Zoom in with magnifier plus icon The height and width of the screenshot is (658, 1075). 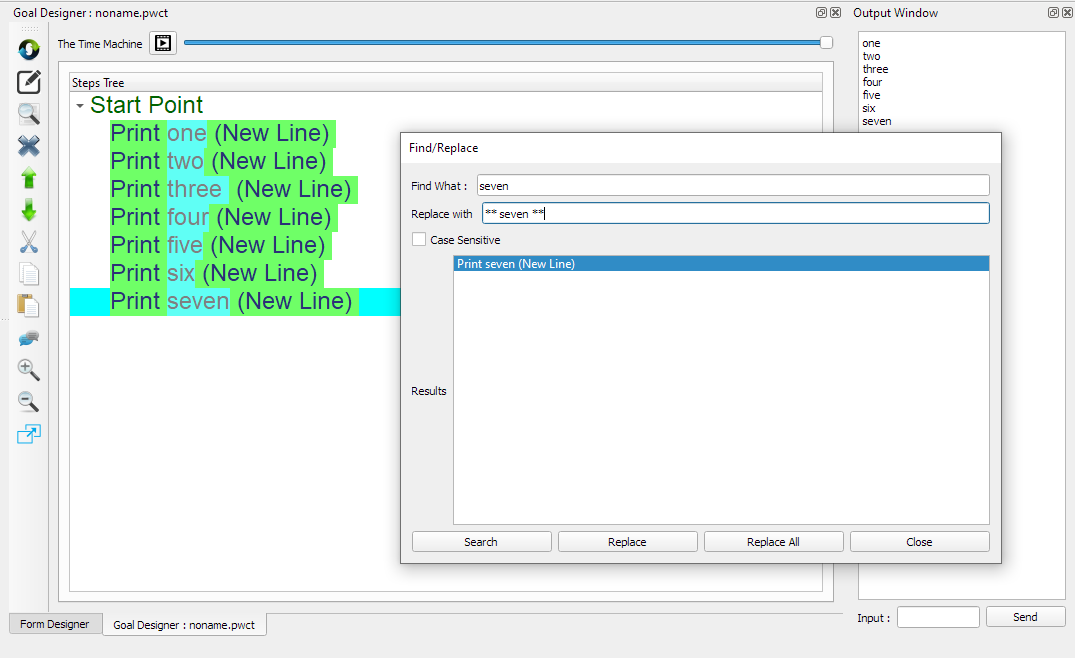coord(29,370)
